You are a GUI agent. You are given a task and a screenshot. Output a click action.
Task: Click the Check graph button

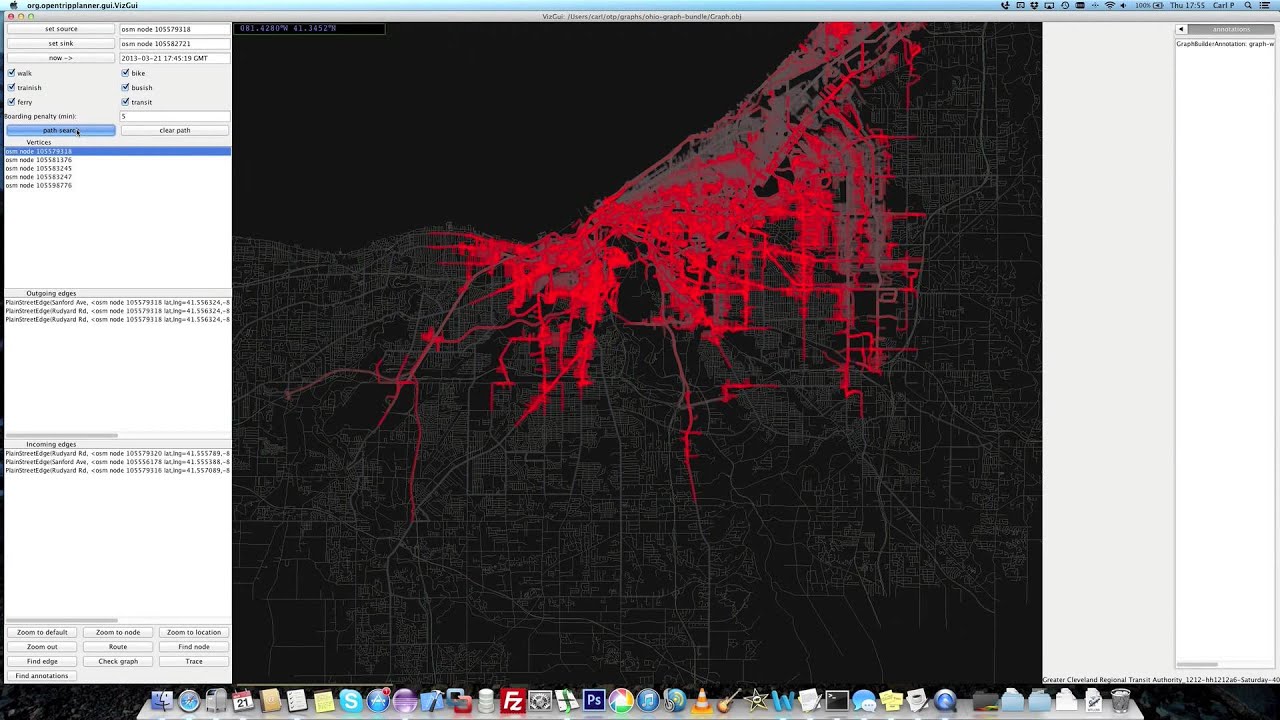point(118,661)
